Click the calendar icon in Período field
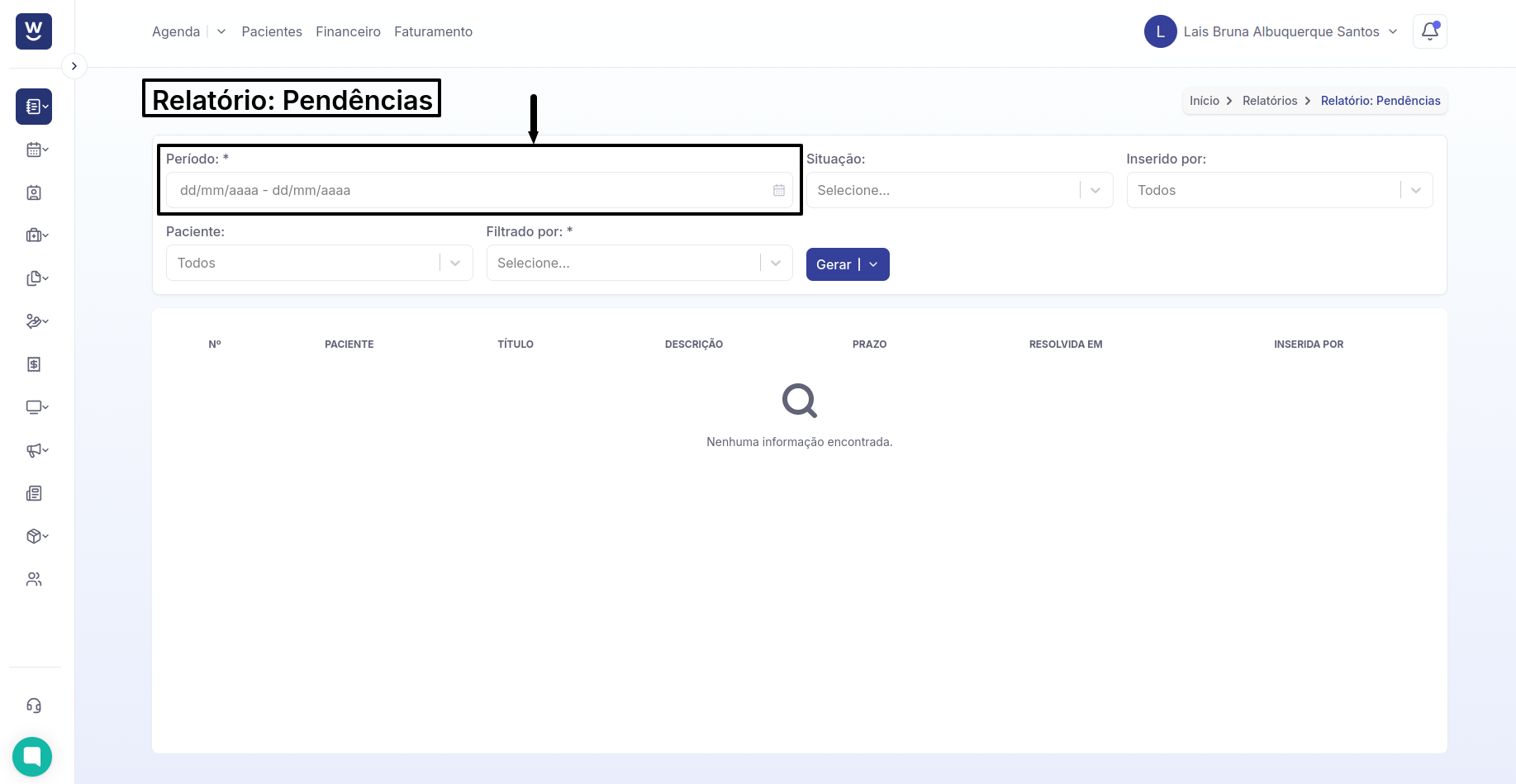 coord(779,190)
